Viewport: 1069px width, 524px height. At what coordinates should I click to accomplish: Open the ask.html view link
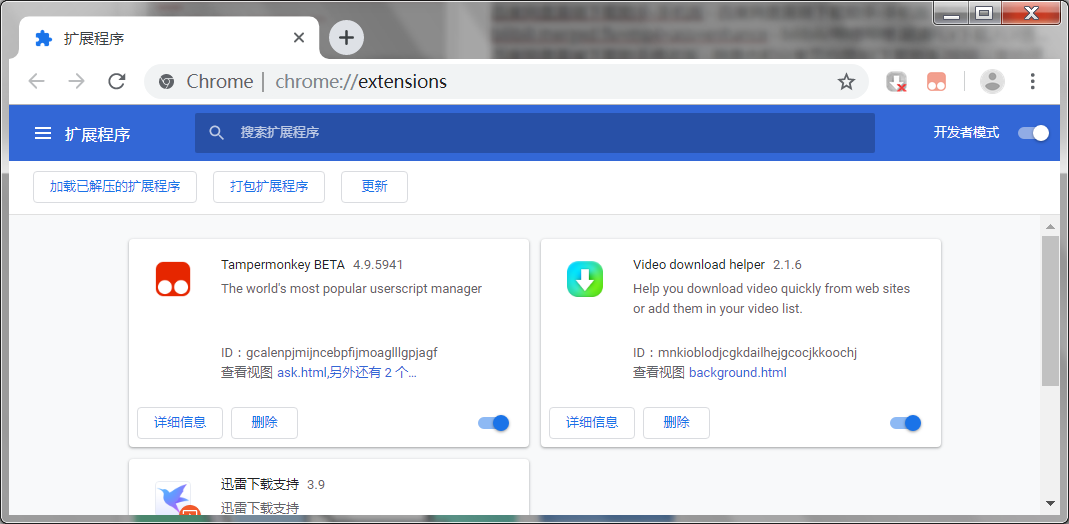[347, 373]
